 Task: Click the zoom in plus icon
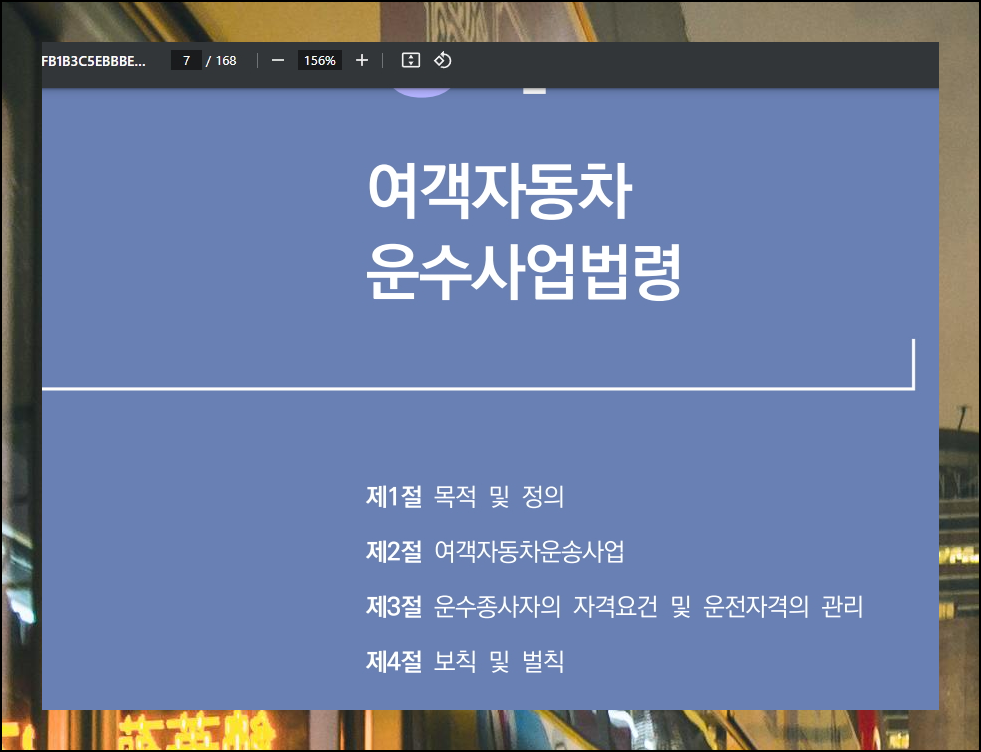tap(362, 61)
